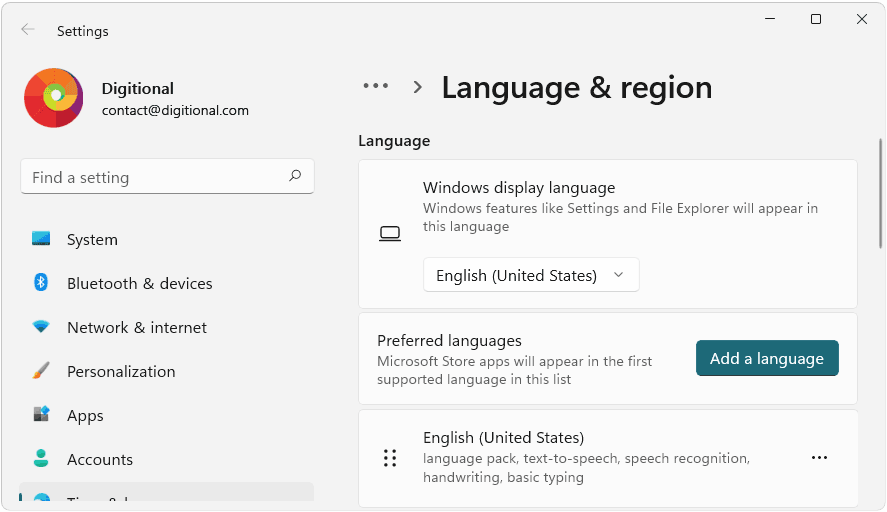Click the Network wifi icon
The height and width of the screenshot is (512, 887).
click(x=41, y=326)
